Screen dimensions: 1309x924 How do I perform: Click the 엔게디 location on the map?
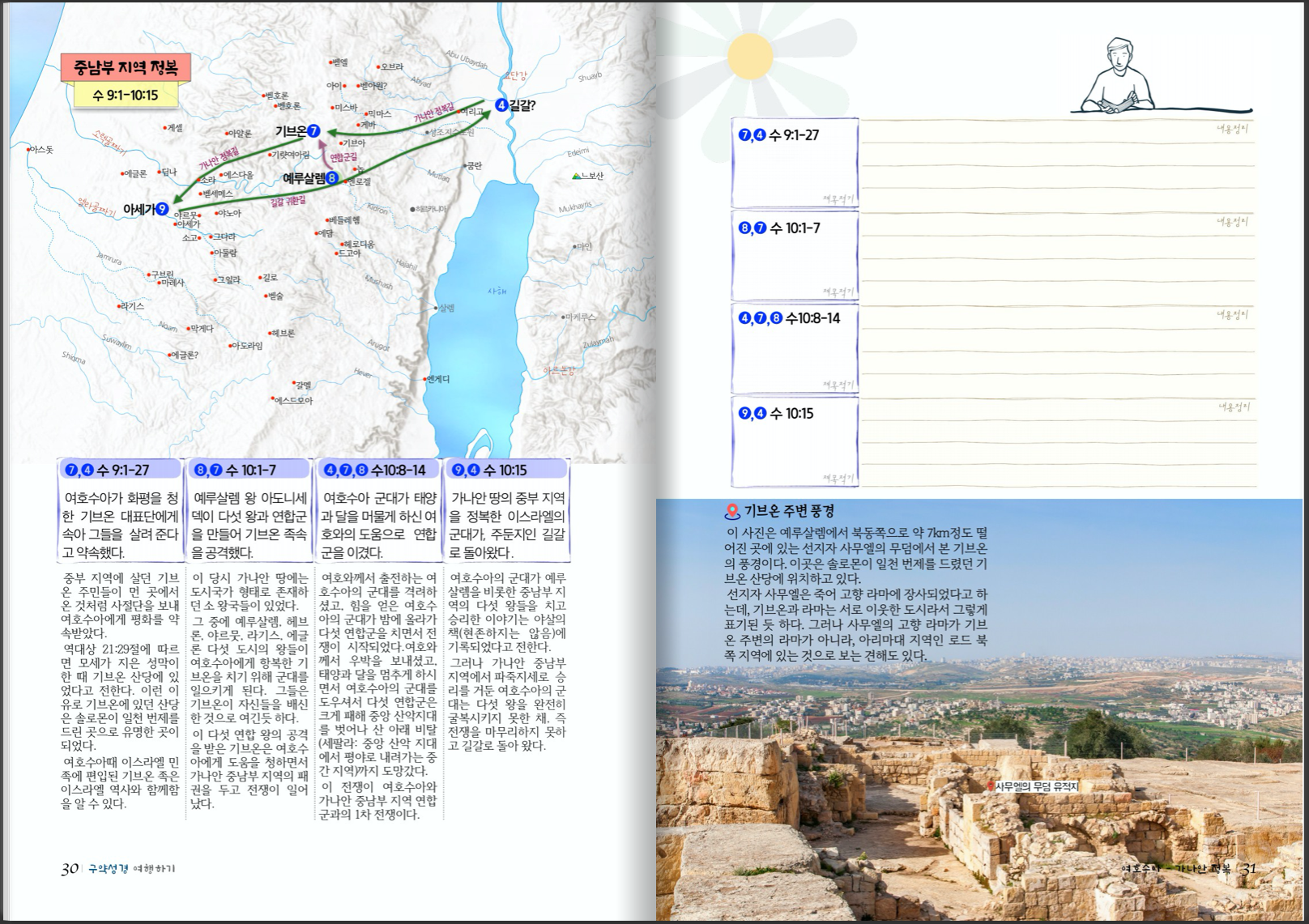click(437, 379)
